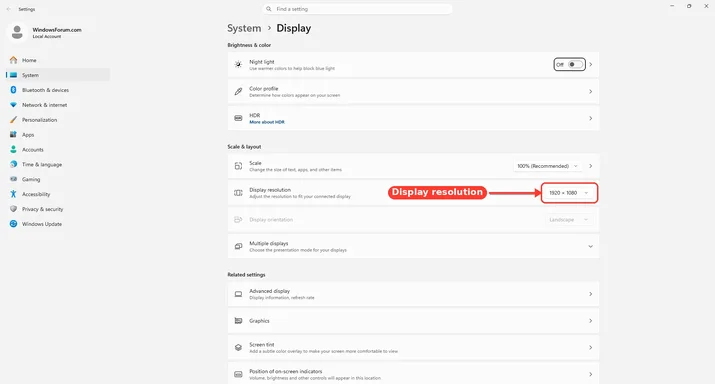Click the Advanced display row title

click(x=269, y=291)
